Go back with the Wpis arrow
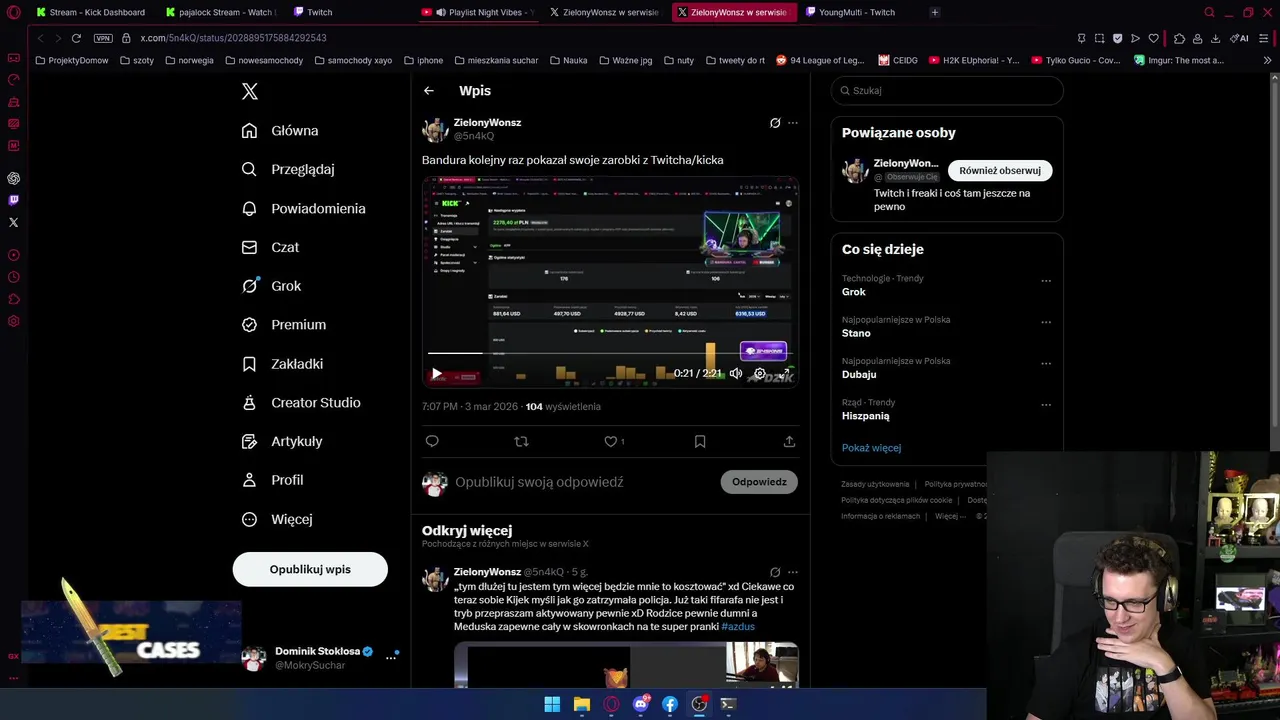1280x720 pixels. pos(428,90)
